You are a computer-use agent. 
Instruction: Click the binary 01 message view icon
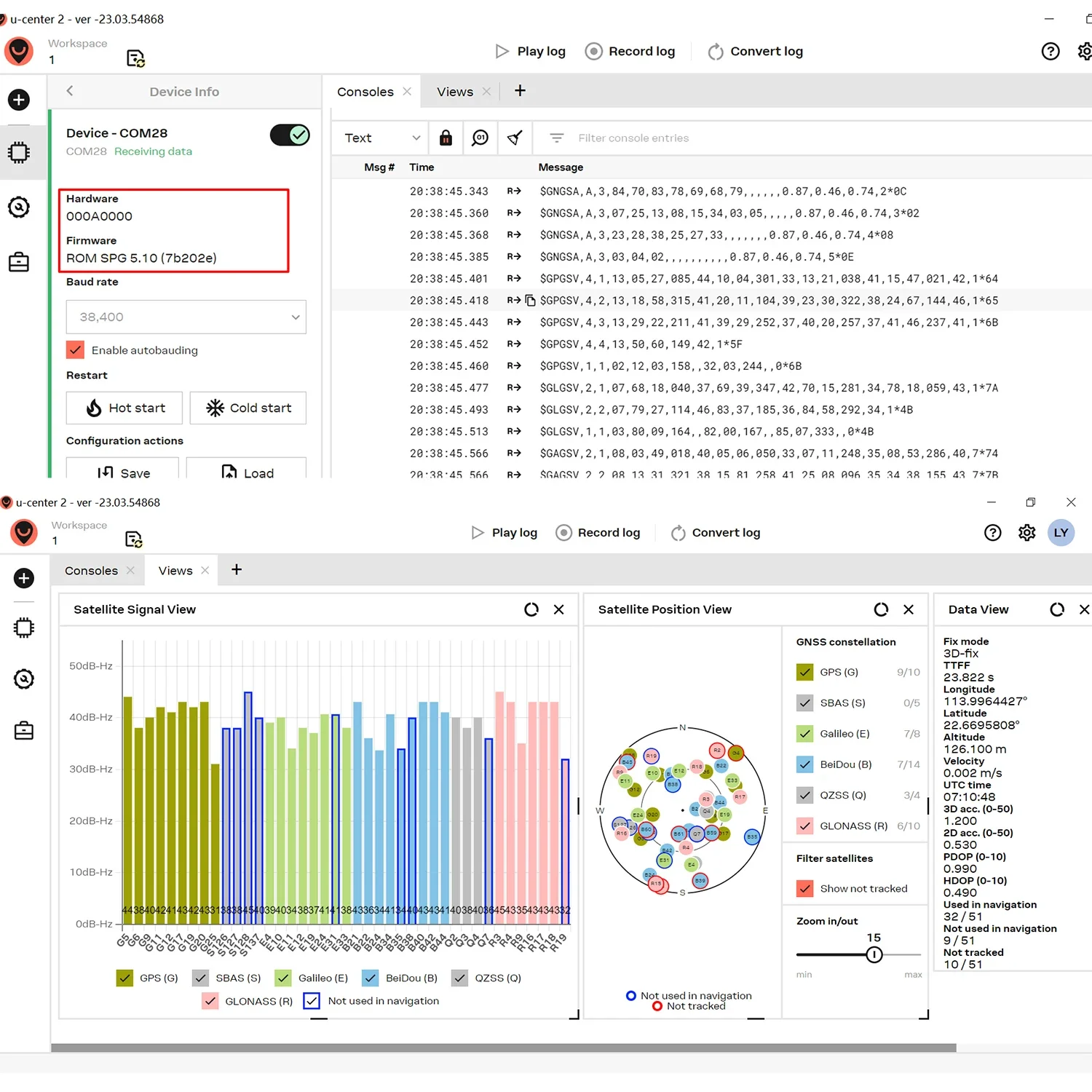point(480,138)
